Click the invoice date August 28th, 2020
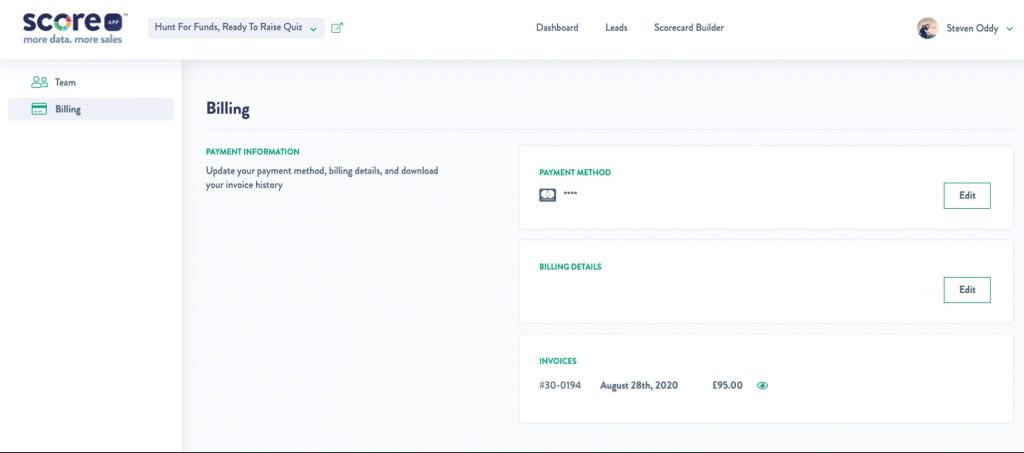Viewport: 1024px width, 453px height. coord(639,386)
